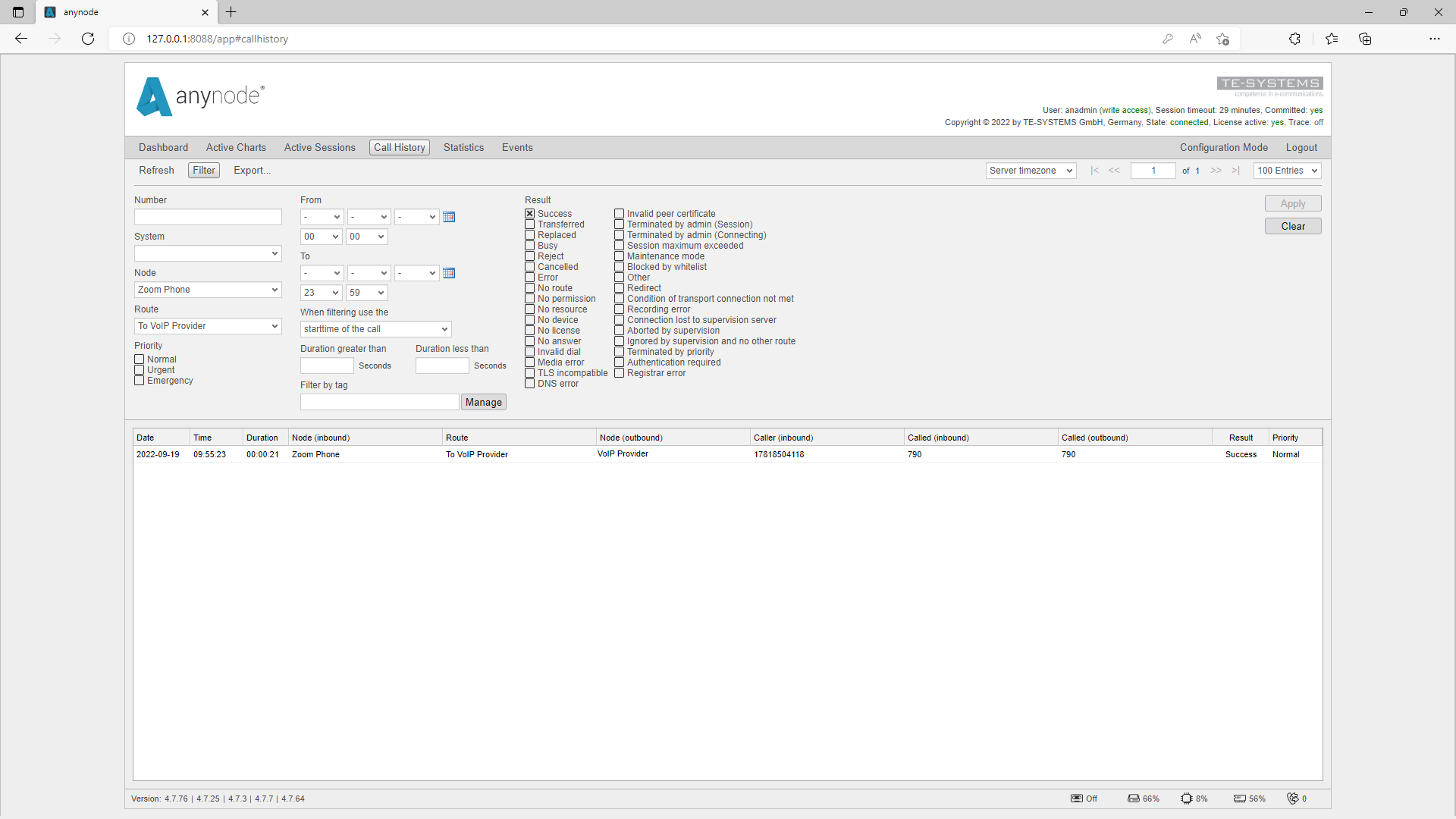1456x819 pixels.
Task: Go to the Statistics tab
Action: pos(463,148)
